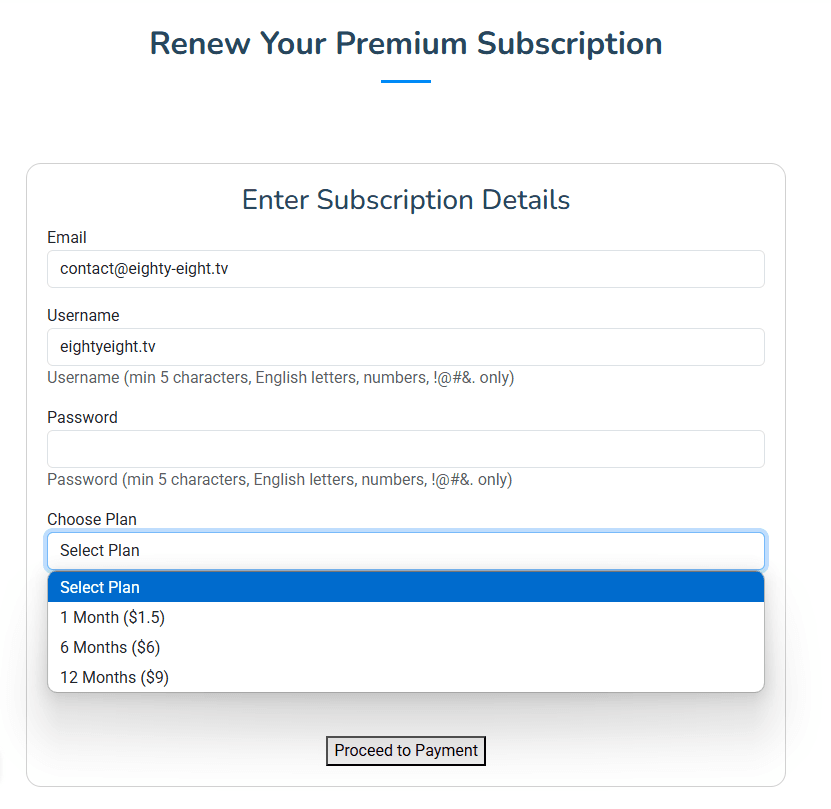Pick the highlighted Select Plan option
831x809 pixels.
(405, 587)
